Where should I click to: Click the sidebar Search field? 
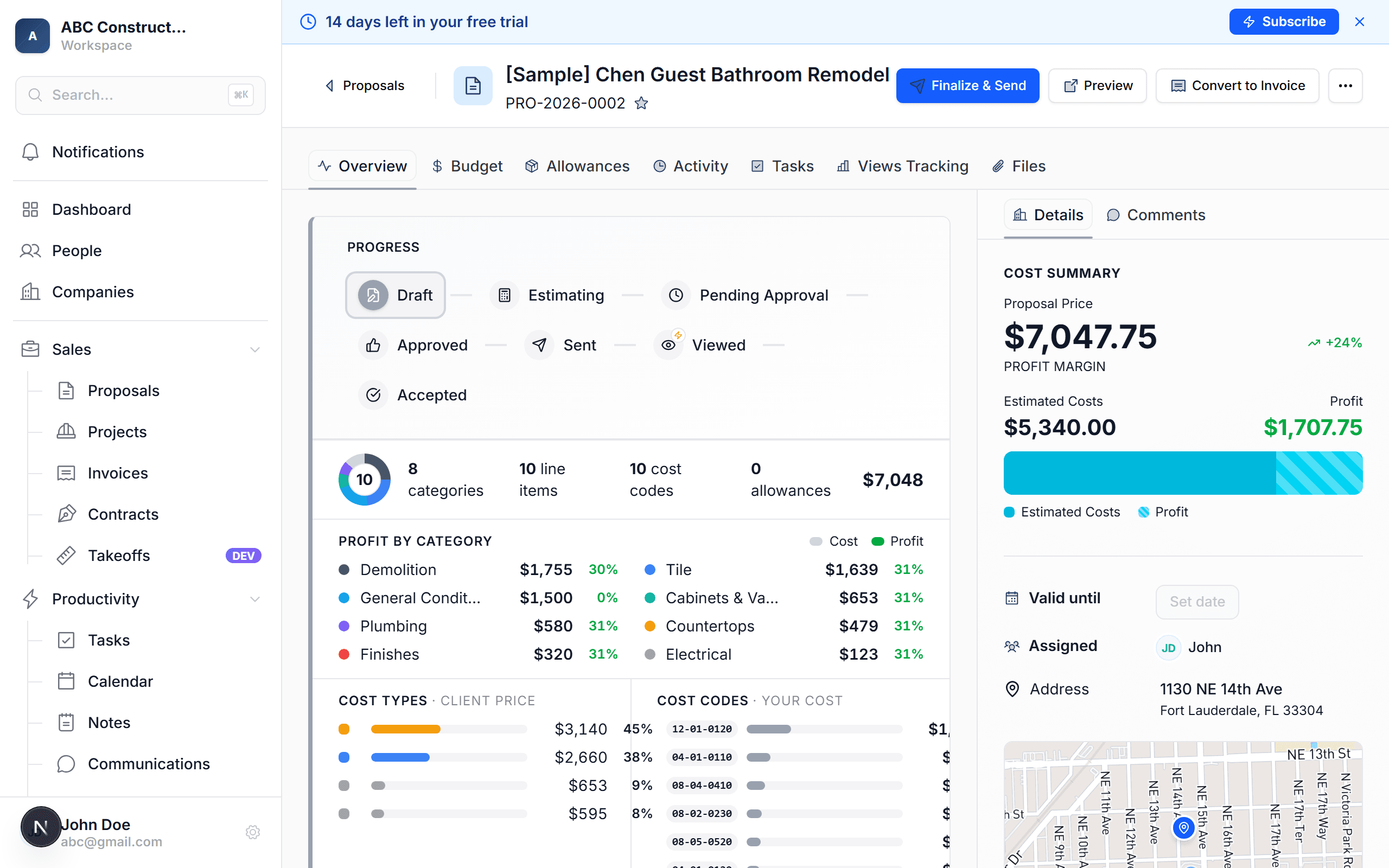click(140, 95)
